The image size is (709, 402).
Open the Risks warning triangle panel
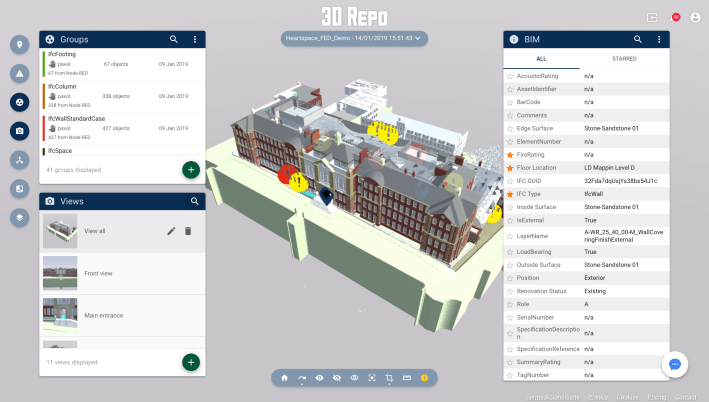pos(19,73)
